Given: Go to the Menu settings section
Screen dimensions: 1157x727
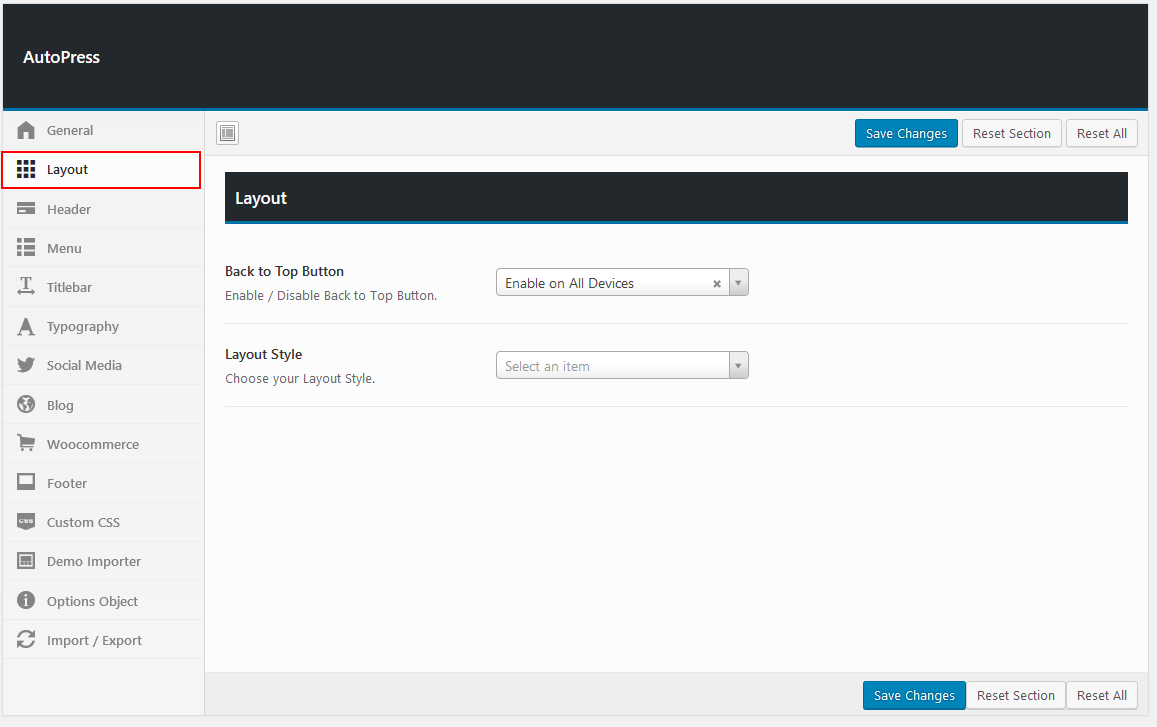Looking at the screenshot, I should click(103, 248).
